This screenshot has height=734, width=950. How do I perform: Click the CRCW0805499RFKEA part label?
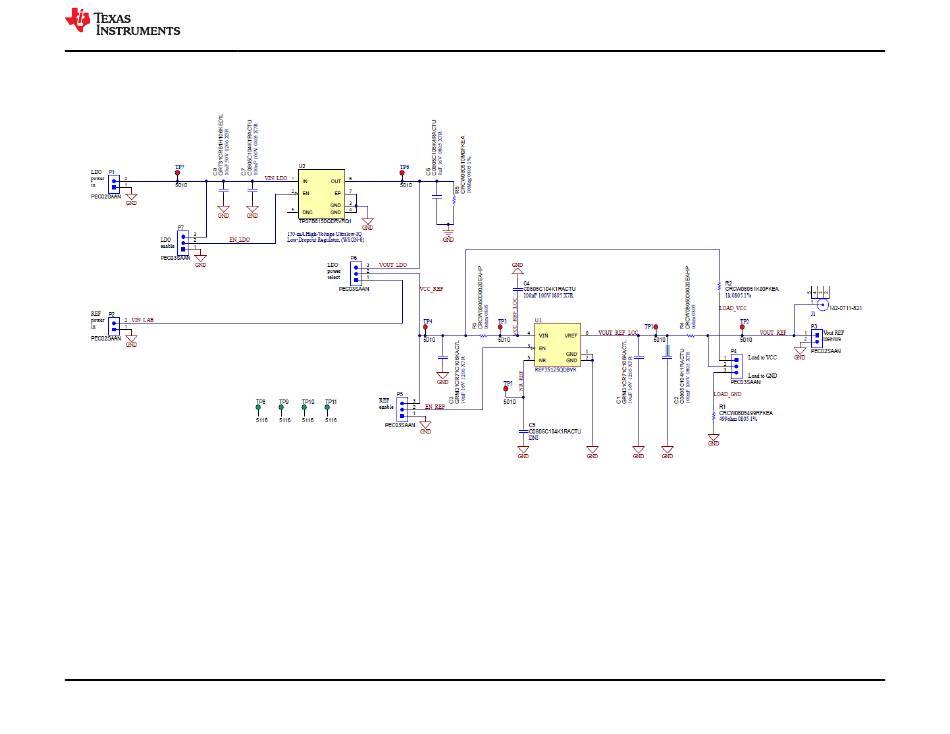coord(746,413)
